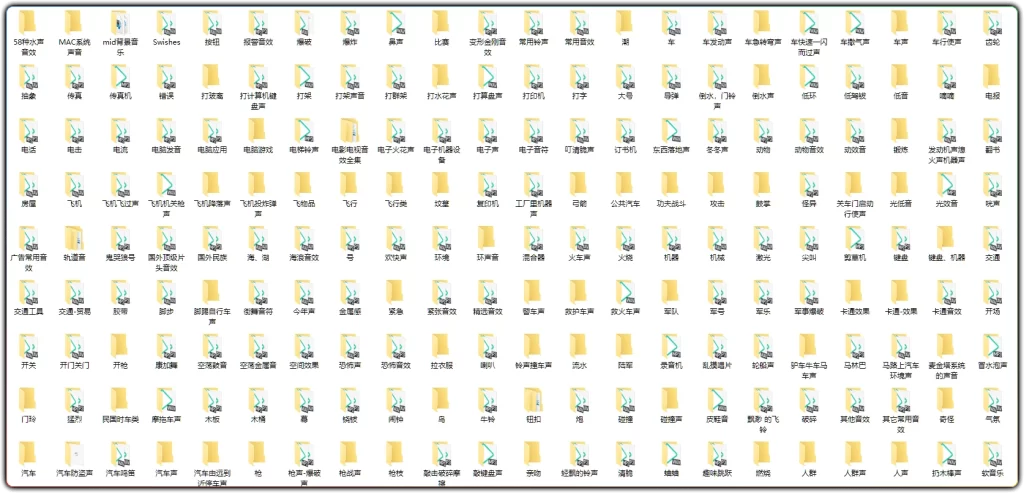The image size is (1024, 493).
Task: Click the 车急转弯声 folder icon
Action: pyautogui.click(x=762, y=23)
